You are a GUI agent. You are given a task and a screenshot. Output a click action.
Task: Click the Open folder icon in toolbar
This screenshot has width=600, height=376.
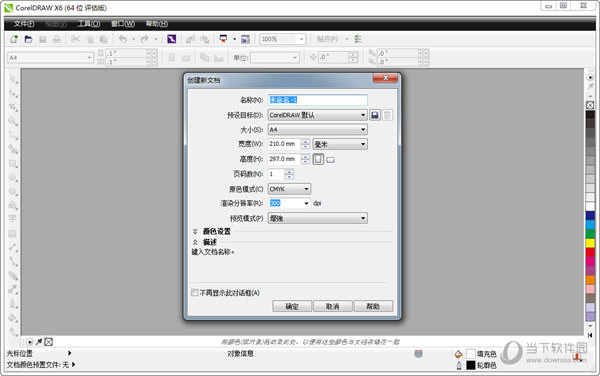[28, 39]
